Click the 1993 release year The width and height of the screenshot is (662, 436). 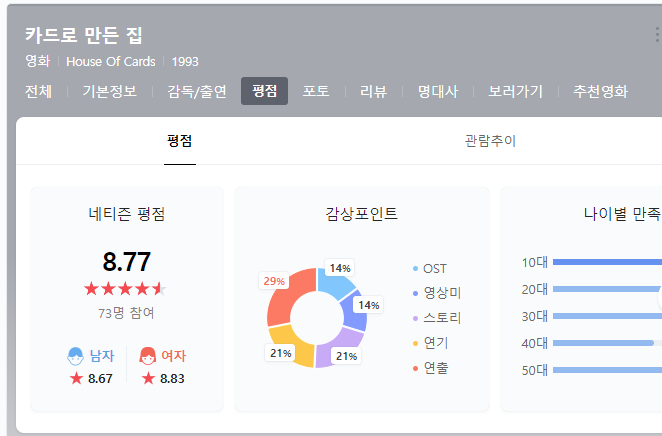(x=185, y=62)
